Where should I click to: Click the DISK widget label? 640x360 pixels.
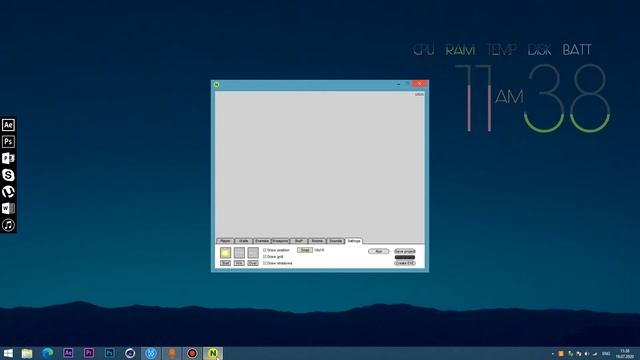540,50
